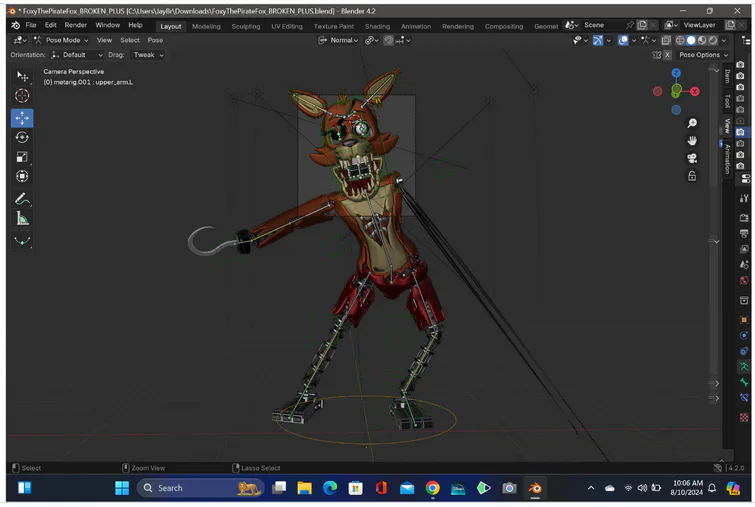Open the Normal transform orientation dropdown
Viewport: 755px width, 507px height.
(x=338, y=40)
